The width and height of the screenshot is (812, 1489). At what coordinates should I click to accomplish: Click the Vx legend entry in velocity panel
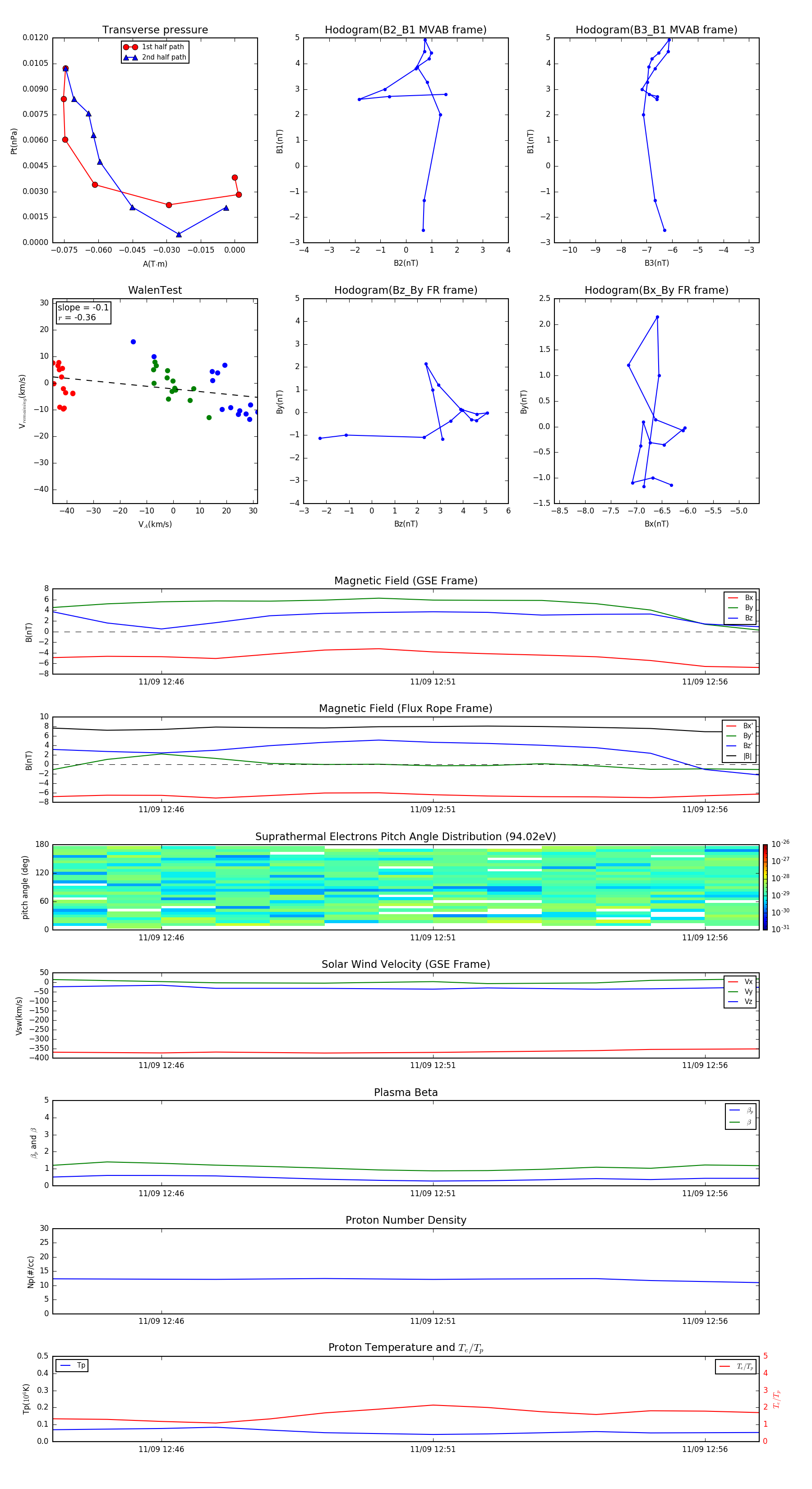[740, 981]
